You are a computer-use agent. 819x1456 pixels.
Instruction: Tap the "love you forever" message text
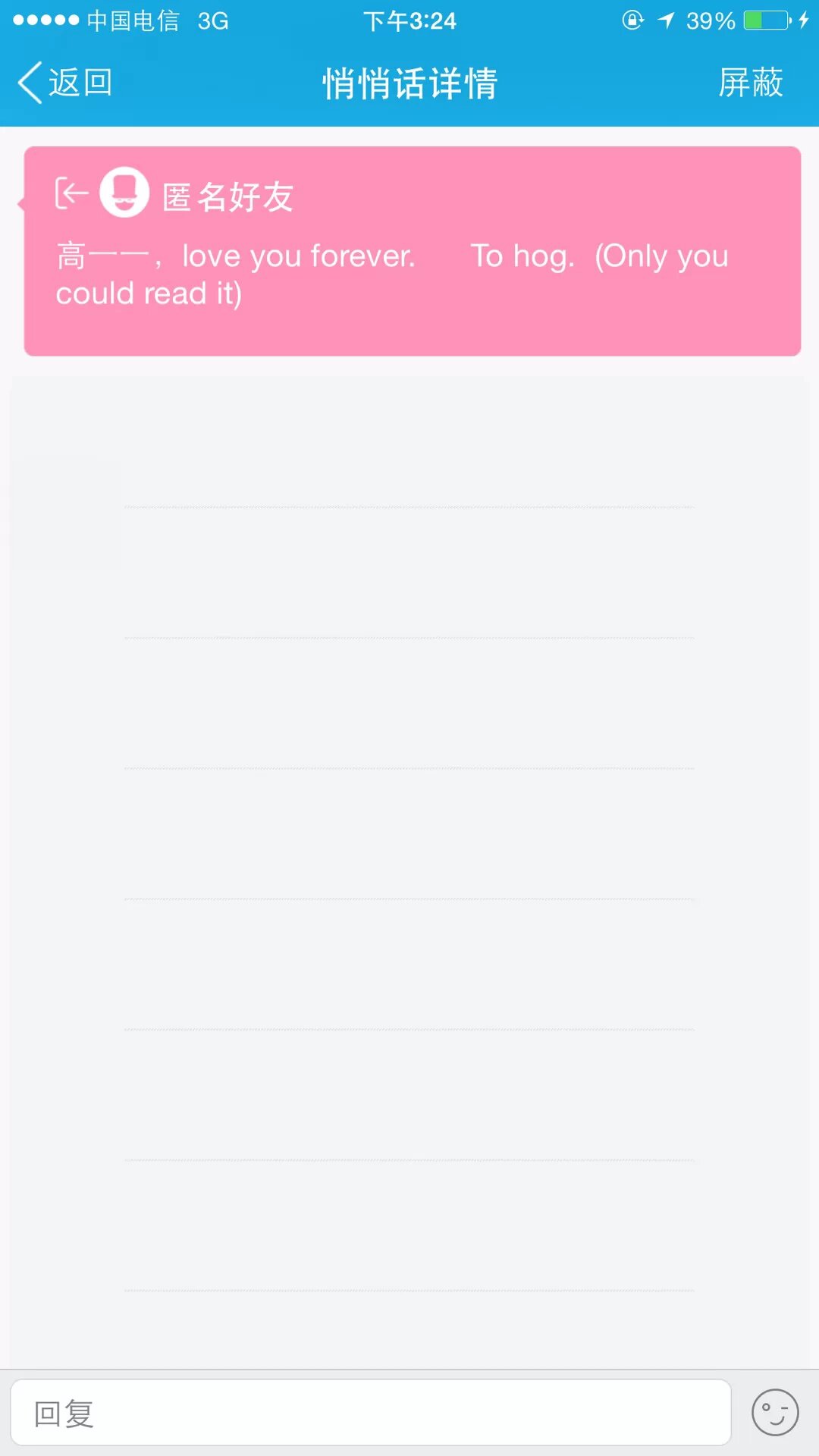tap(299, 256)
